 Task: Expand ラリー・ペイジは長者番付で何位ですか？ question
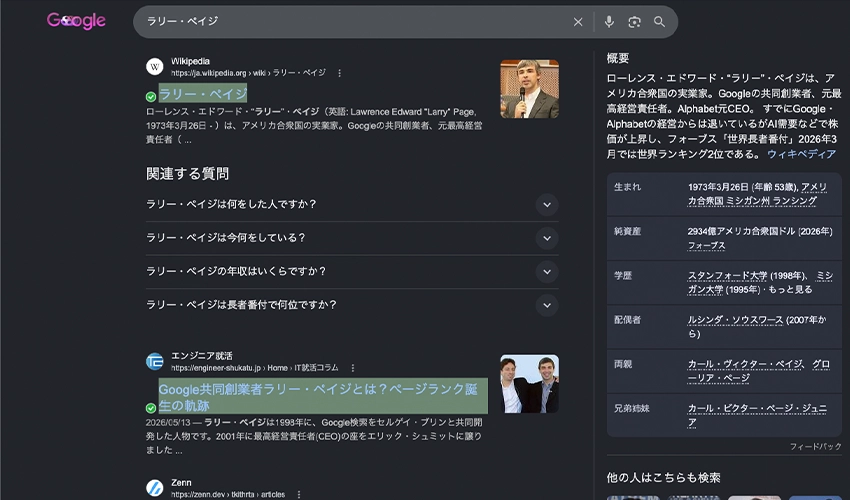click(352, 305)
